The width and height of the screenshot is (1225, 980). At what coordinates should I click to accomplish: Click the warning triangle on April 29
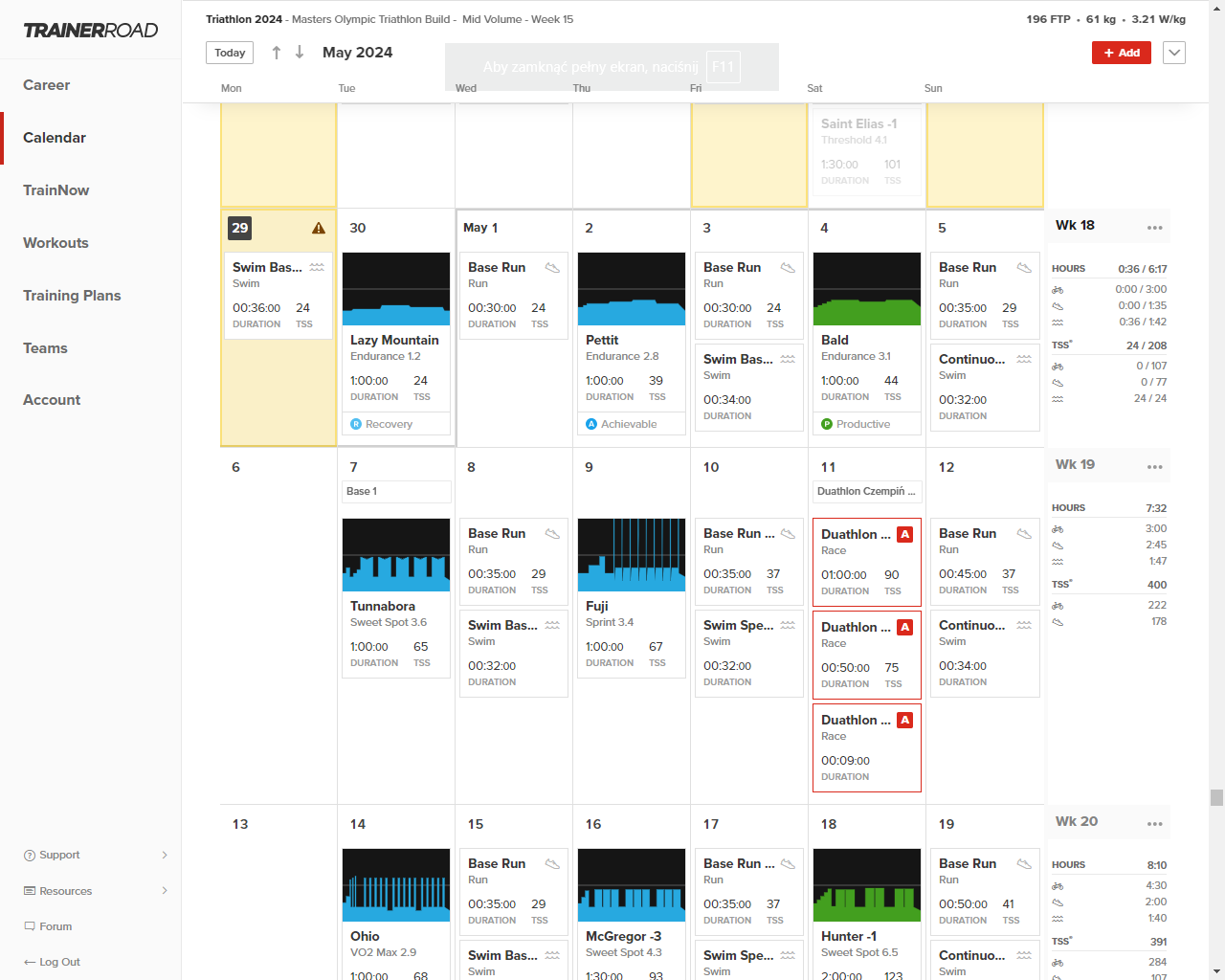[x=319, y=228]
